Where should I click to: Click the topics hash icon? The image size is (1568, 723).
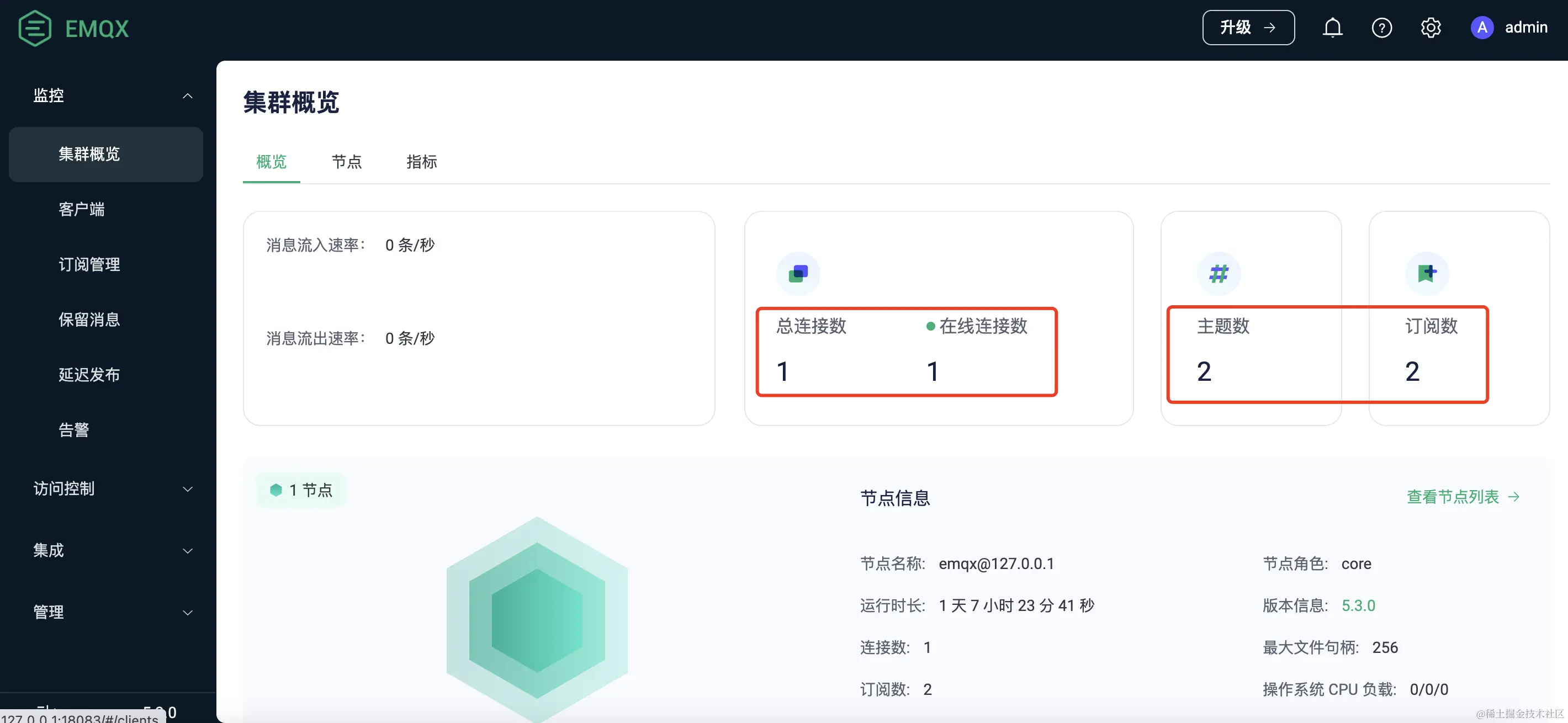1219,274
